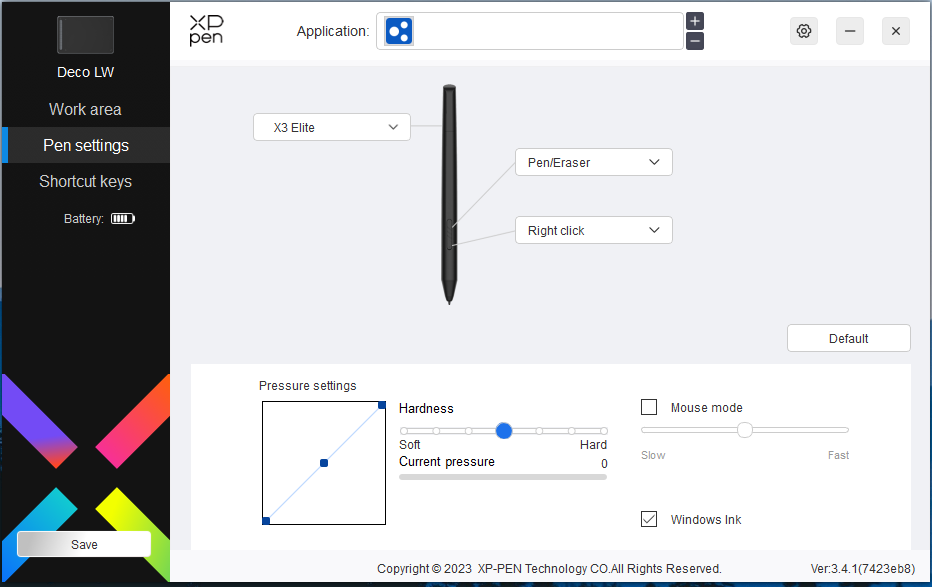Enable the Mouse mode checkbox
Viewport: 932px width, 587px height.
[649, 407]
